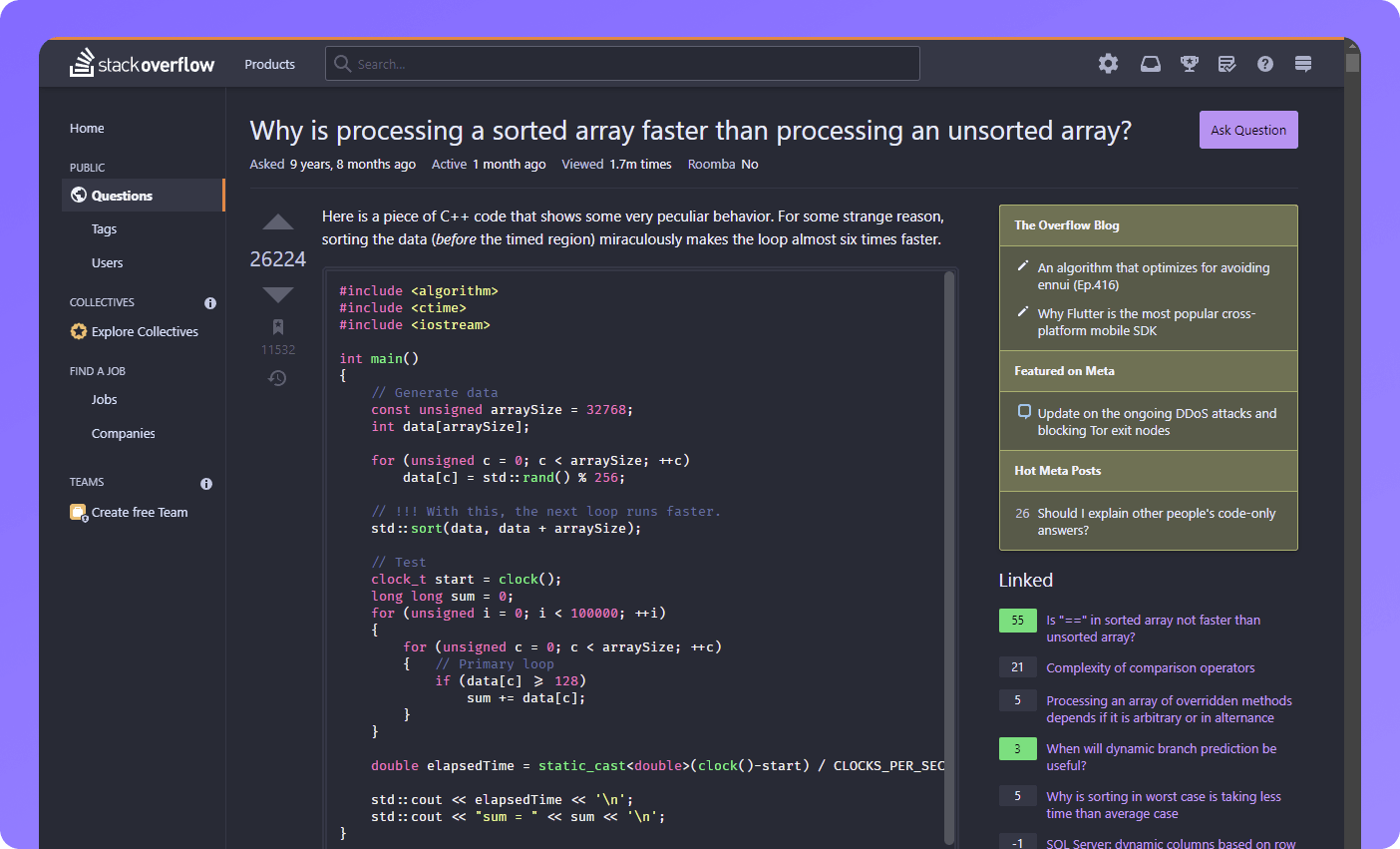Upvote the question with the up arrow
Image resolution: width=1400 pixels, height=849 pixels.
pos(277,221)
